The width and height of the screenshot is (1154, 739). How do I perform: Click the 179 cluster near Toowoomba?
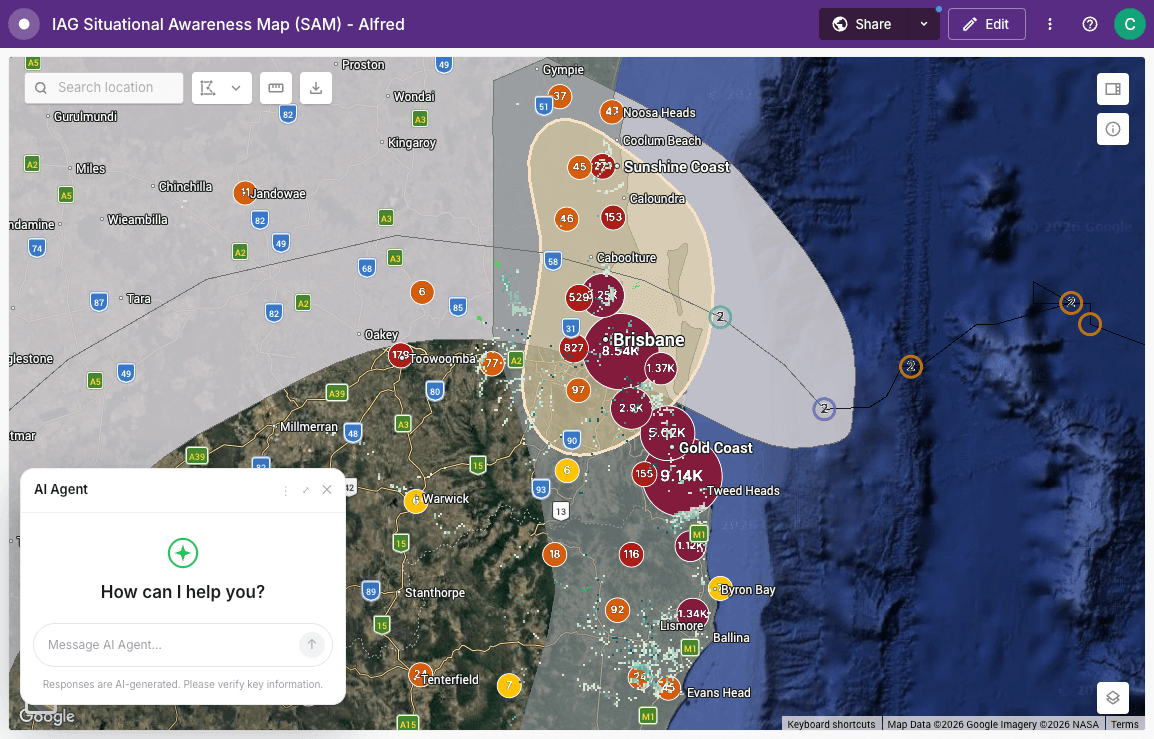point(400,356)
